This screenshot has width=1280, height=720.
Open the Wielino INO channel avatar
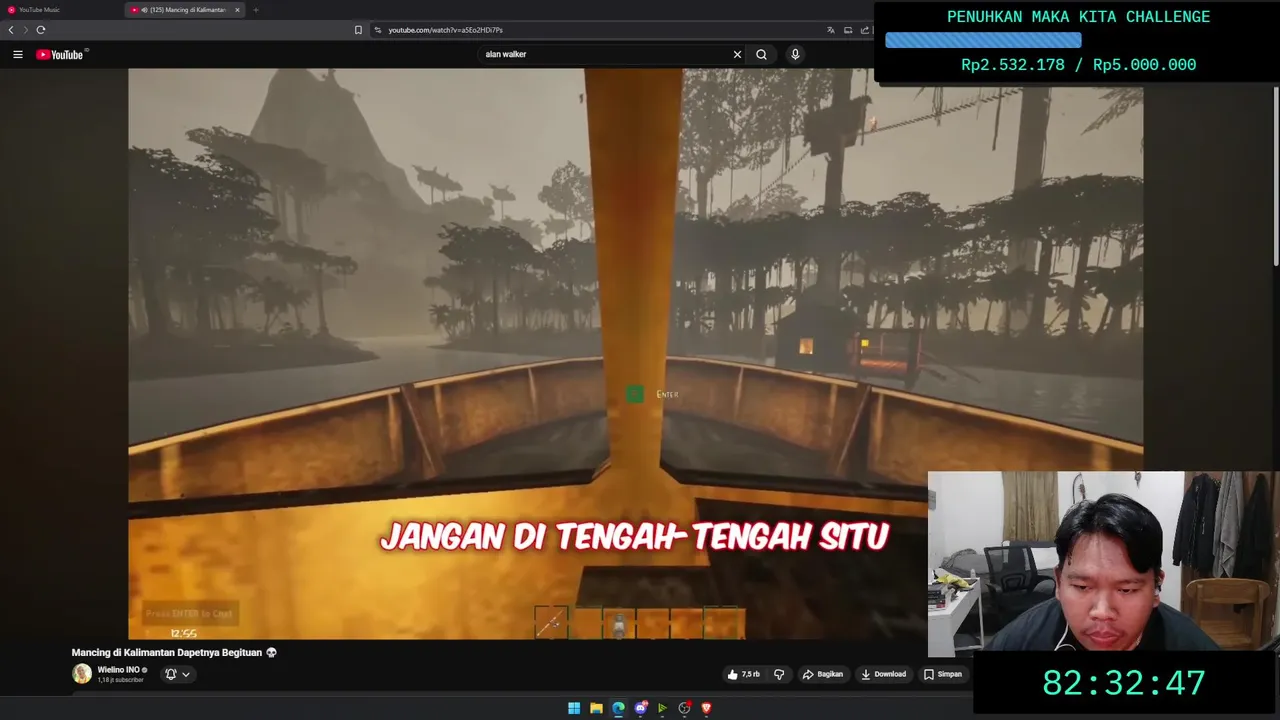point(82,674)
